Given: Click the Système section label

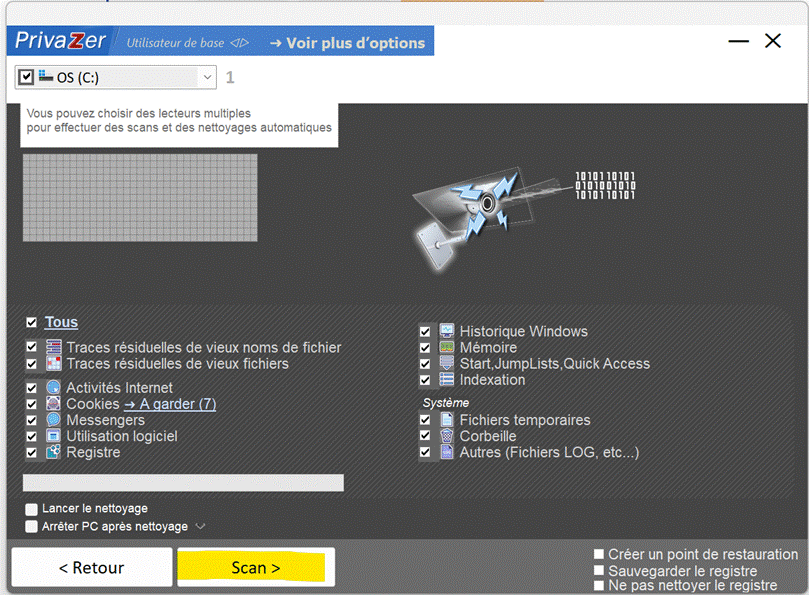Looking at the screenshot, I should tap(446, 403).
